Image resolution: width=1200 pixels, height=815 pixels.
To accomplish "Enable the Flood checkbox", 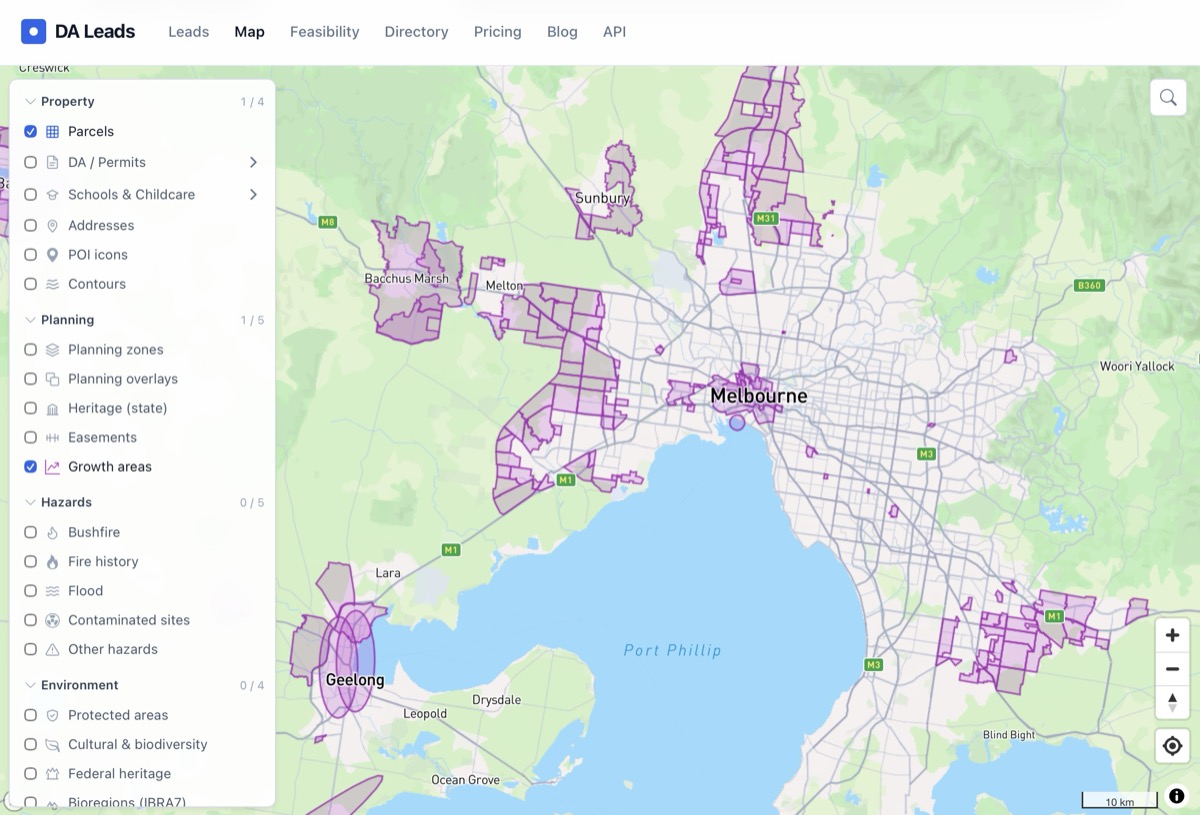I will (31, 591).
